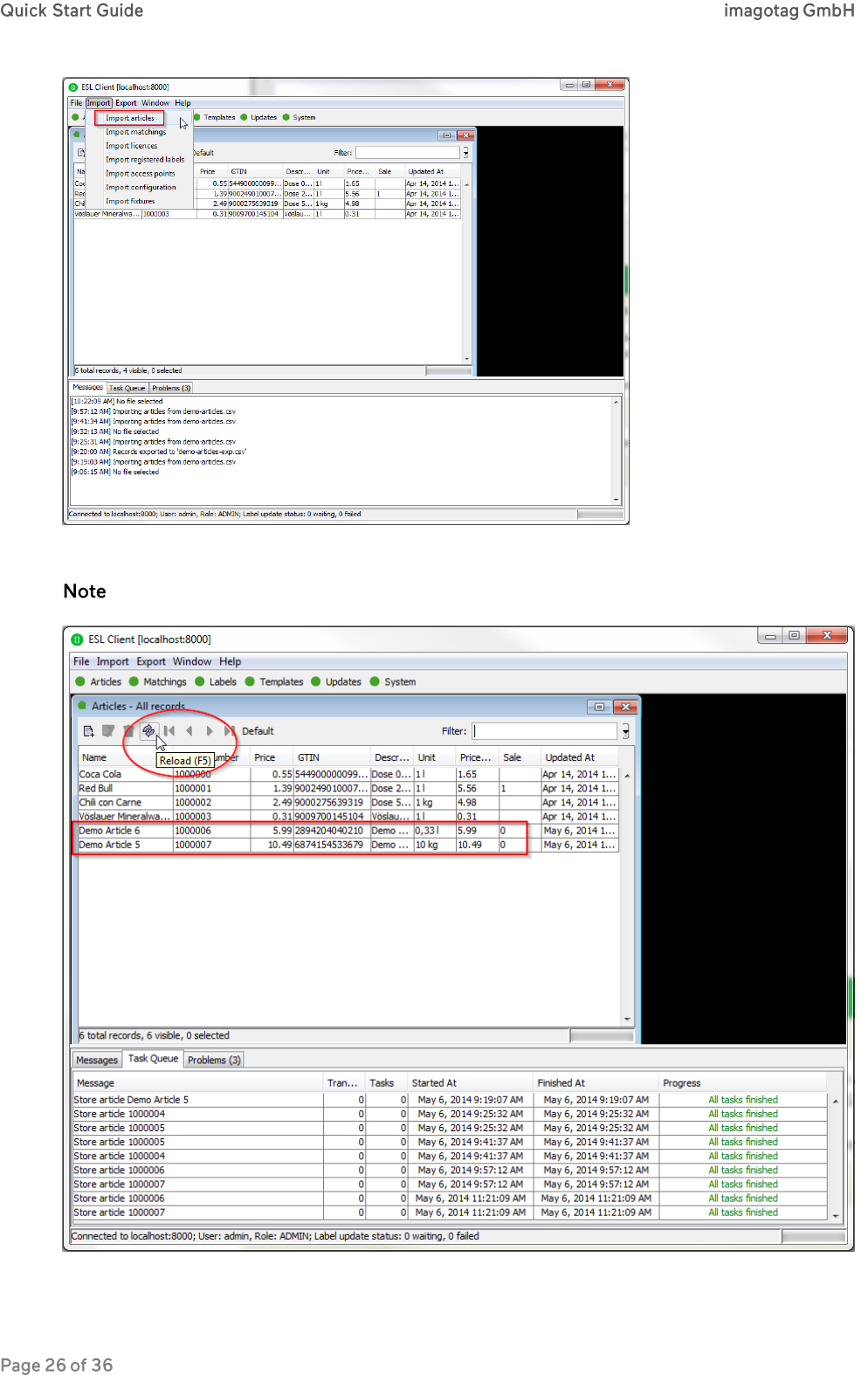
Task: Open System view in Note screenshot
Action: 393,681
